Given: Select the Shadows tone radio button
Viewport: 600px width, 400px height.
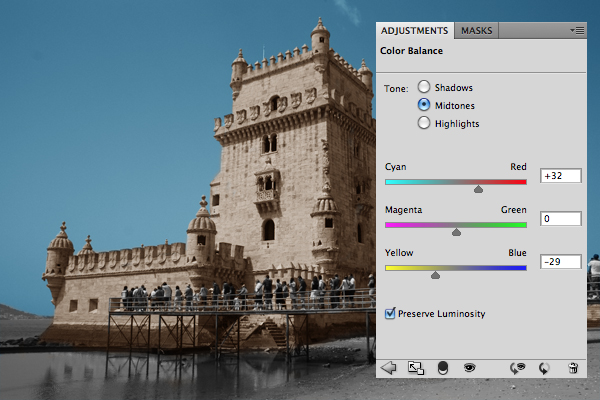Looking at the screenshot, I should click(x=424, y=87).
